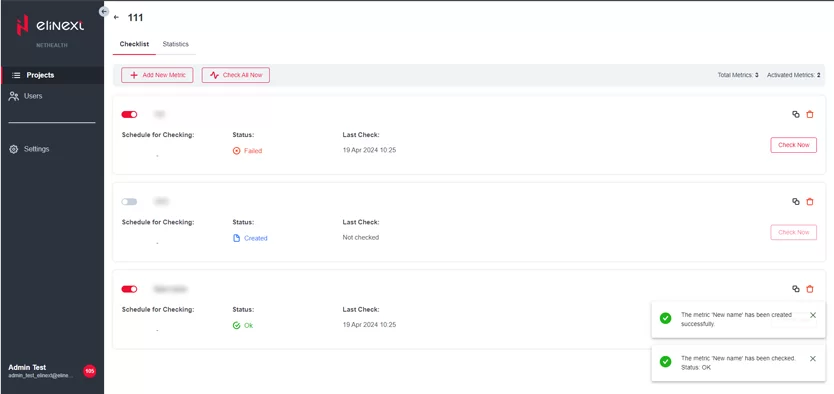
Task: Dismiss the 'created successfully' notification
Action: pyautogui.click(x=813, y=315)
